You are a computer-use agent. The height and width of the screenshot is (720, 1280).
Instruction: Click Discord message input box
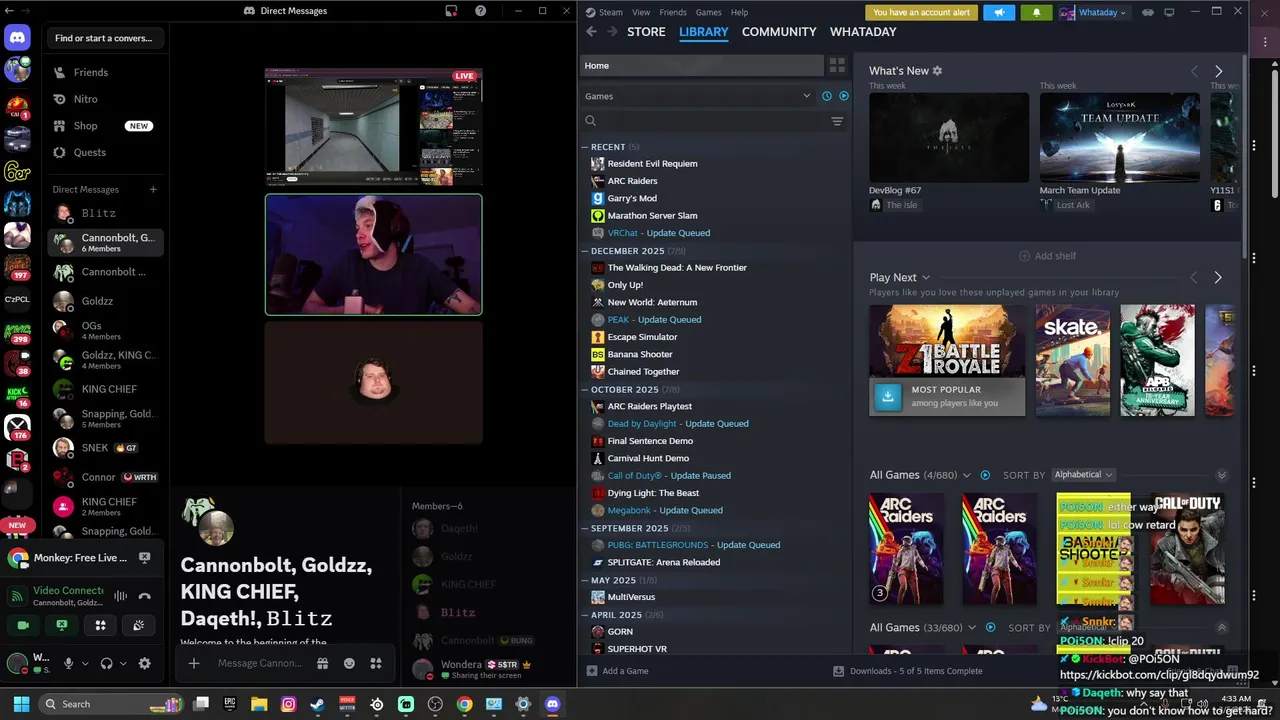260,663
